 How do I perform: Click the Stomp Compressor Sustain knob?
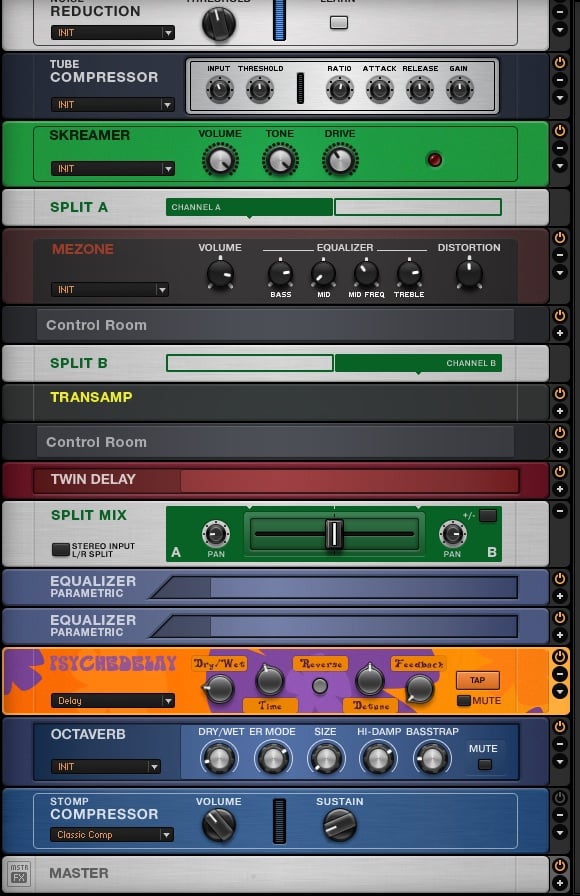[340, 825]
